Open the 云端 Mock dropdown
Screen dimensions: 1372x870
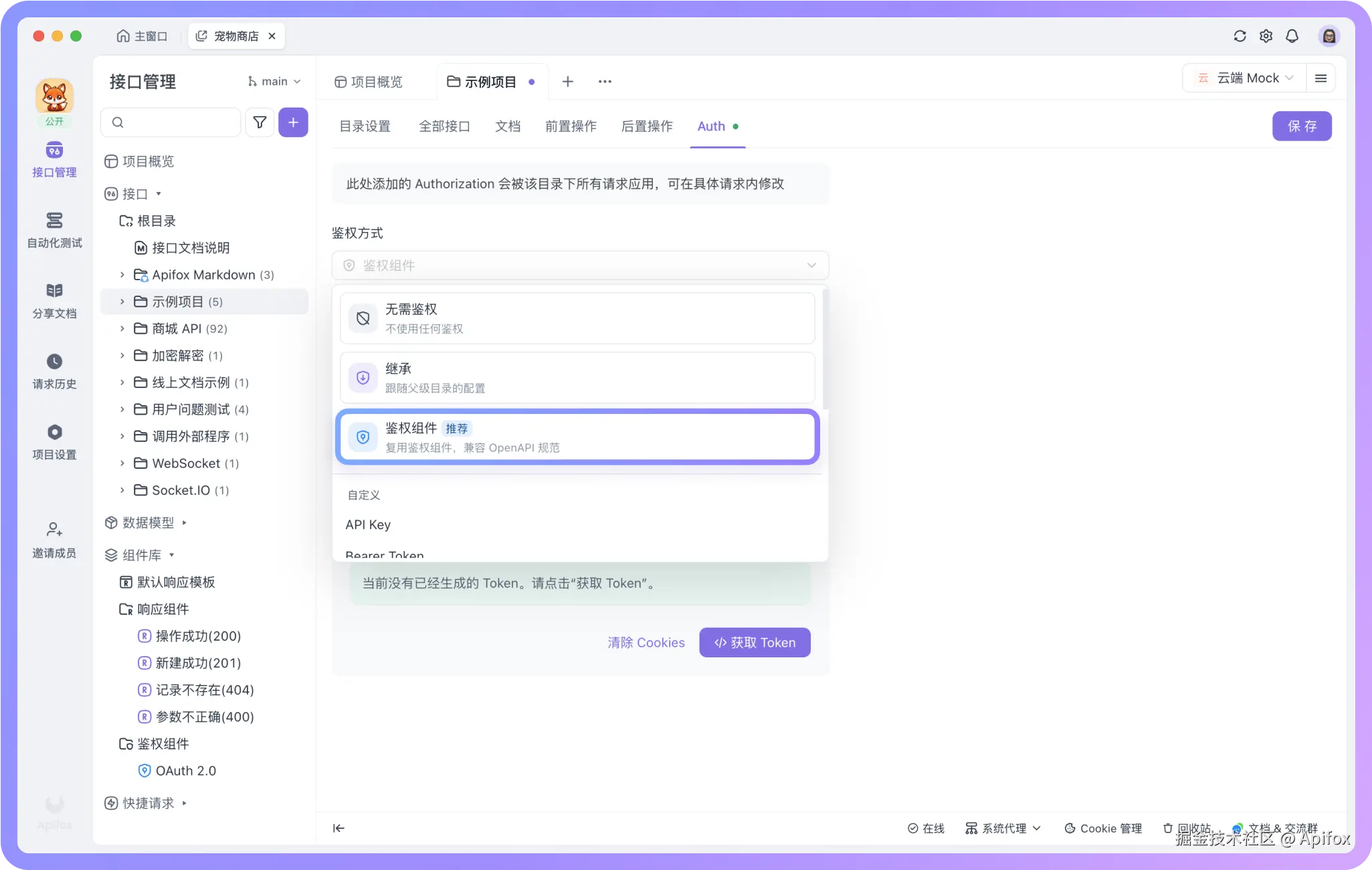[1243, 78]
